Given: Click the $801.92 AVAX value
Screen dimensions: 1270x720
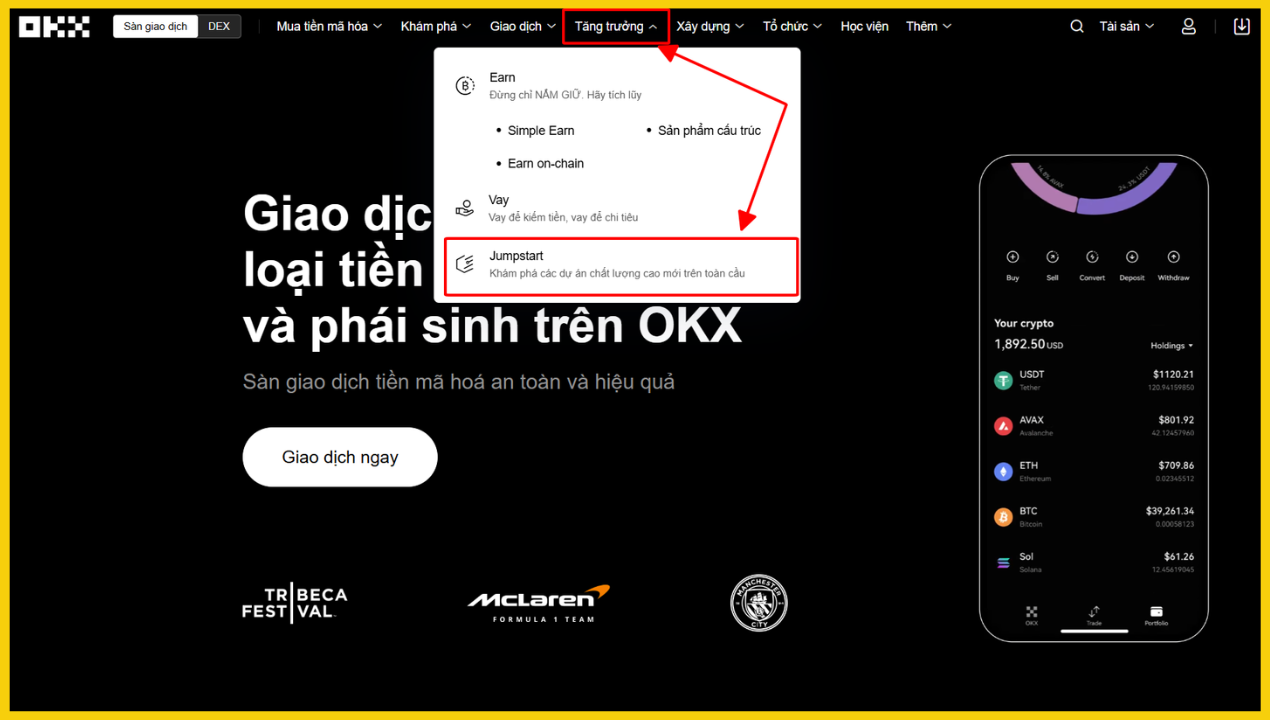Looking at the screenshot, I should (1175, 420).
